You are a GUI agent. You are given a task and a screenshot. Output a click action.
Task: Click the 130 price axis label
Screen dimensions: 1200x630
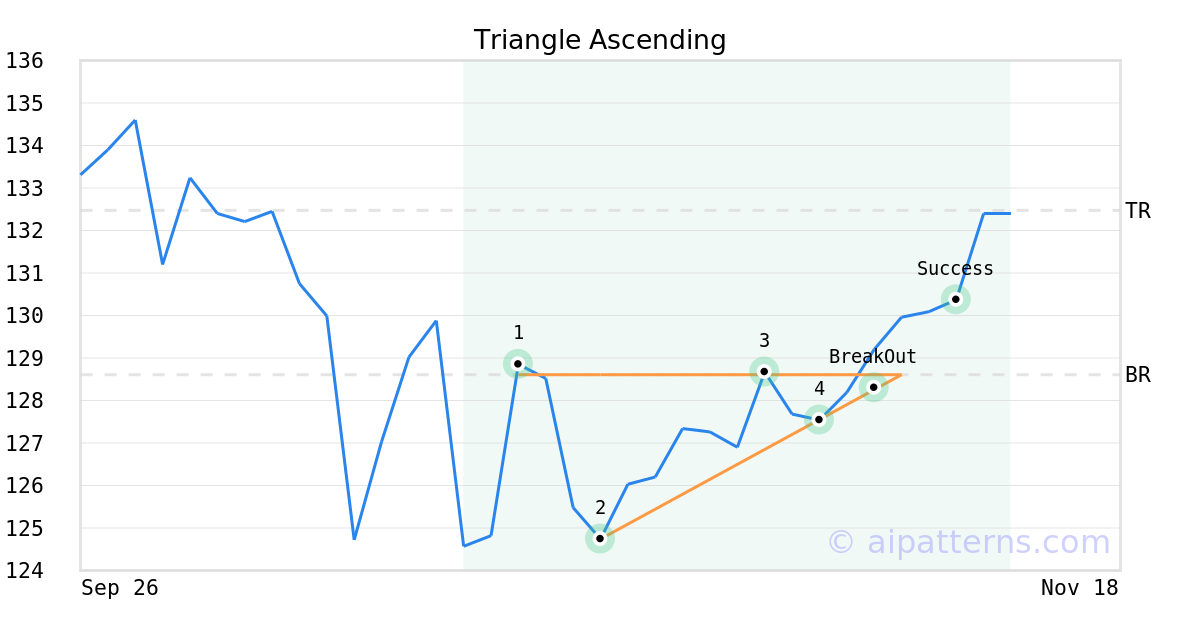click(24, 315)
